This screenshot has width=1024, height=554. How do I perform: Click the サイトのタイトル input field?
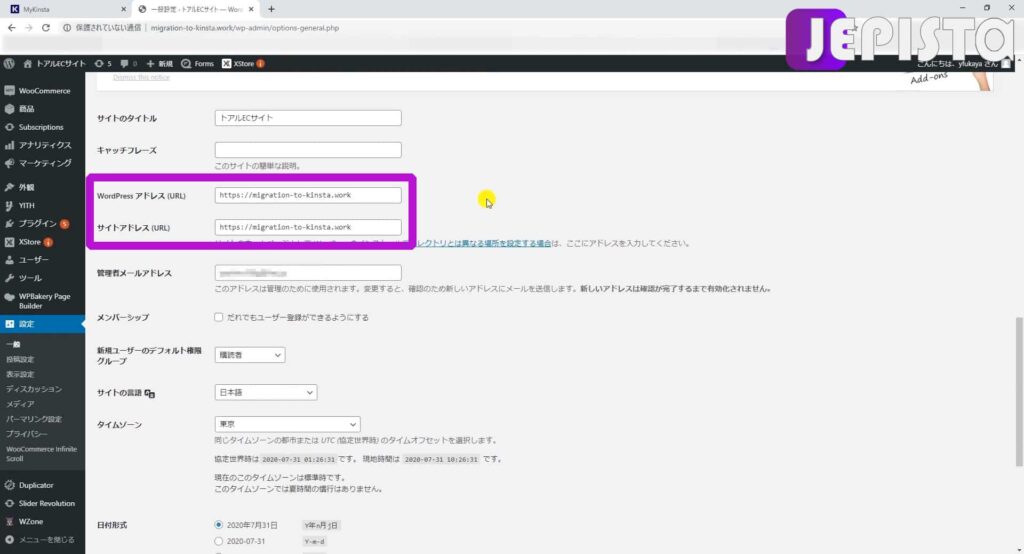(308, 118)
